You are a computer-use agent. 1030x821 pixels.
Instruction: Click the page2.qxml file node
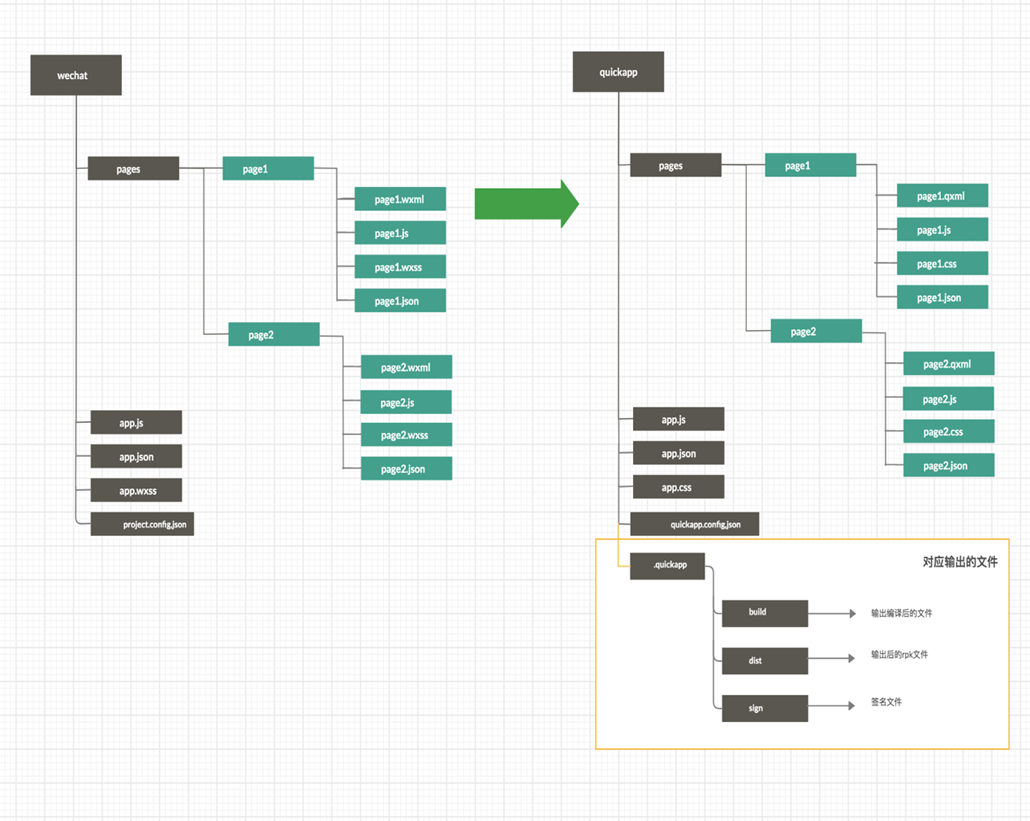point(948,364)
